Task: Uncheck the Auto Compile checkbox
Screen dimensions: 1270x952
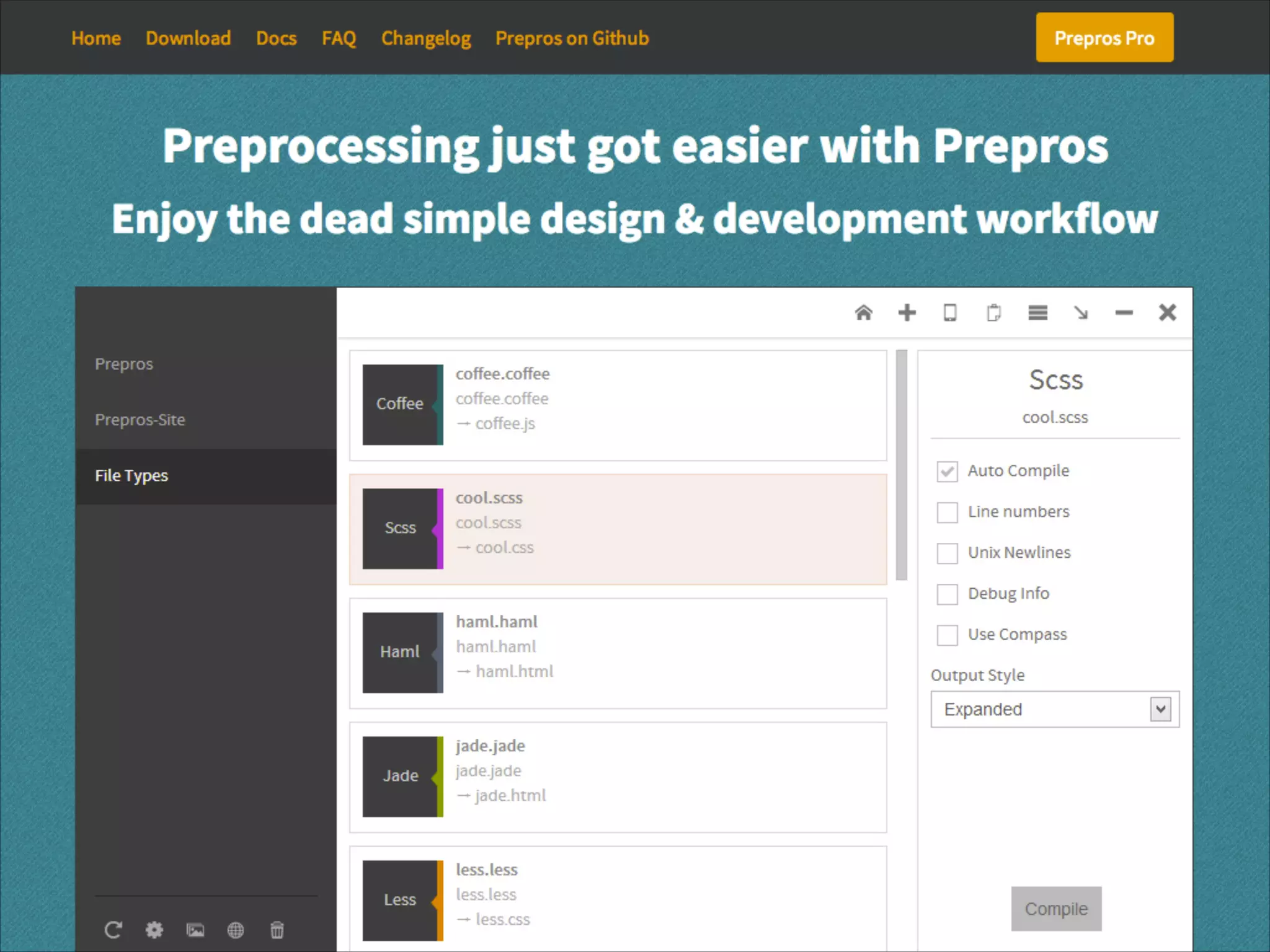Action: [x=947, y=472]
